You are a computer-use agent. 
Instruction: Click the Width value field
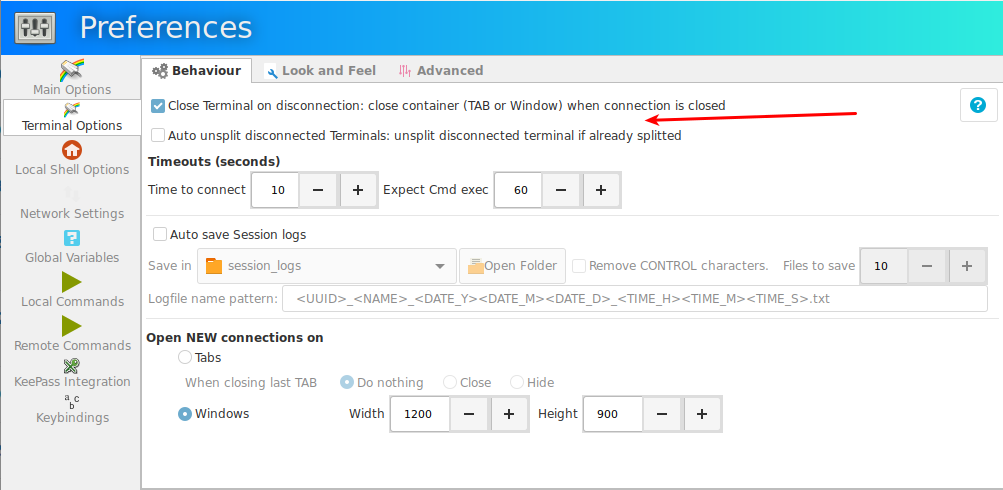click(x=421, y=414)
